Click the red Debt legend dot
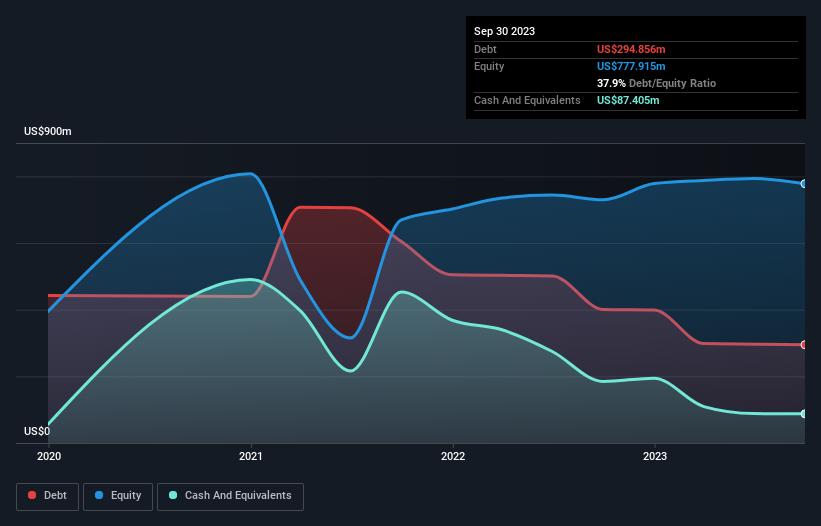 click(32, 495)
